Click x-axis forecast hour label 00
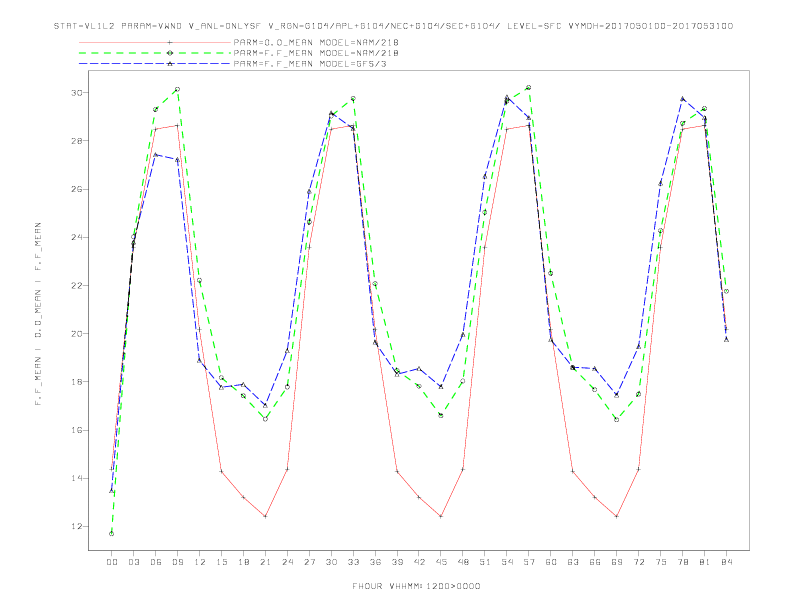The width and height of the screenshot is (792, 612). (x=112, y=562)
